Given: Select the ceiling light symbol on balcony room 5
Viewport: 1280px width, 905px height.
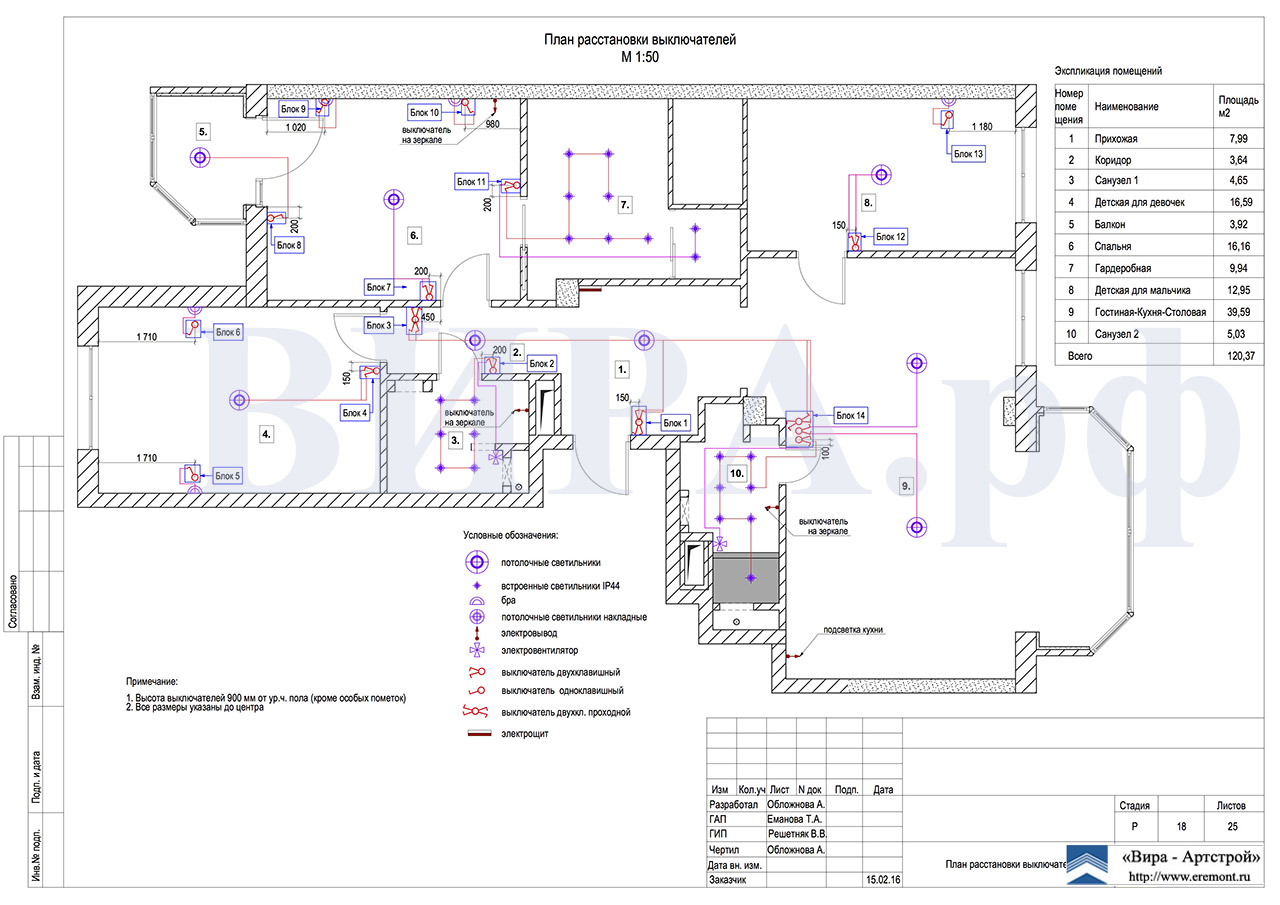Looking at the screenshot, I should [200, 157].
